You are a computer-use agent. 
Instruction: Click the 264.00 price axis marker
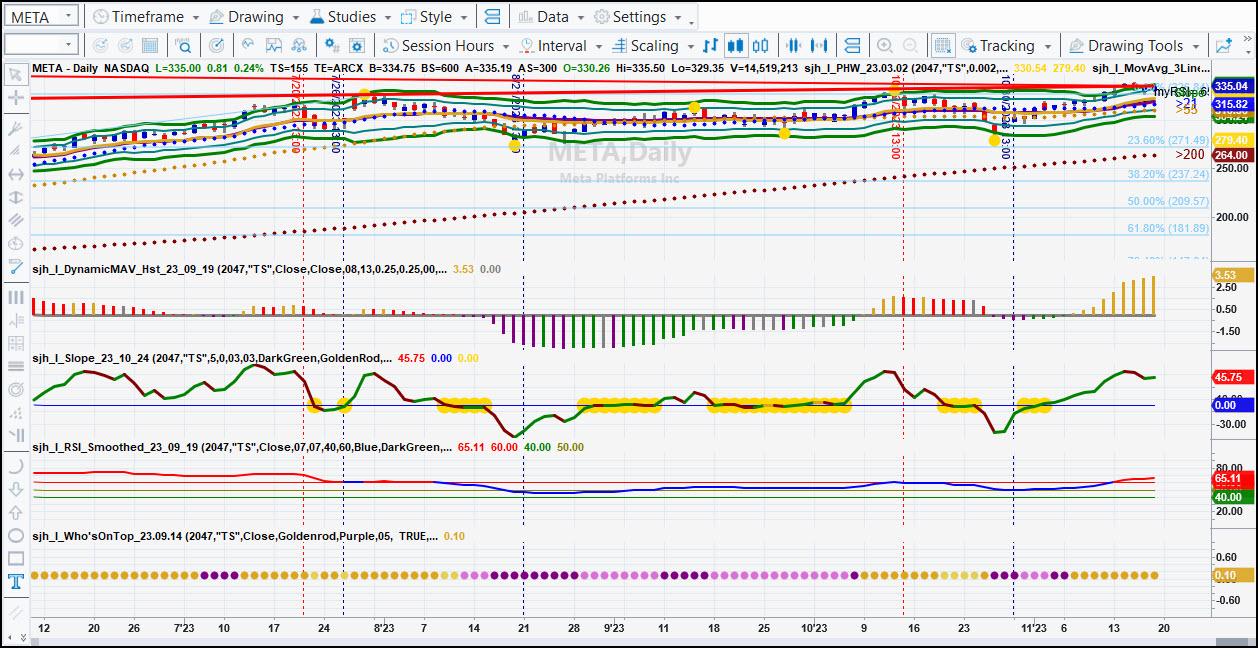pos(1230,155)
